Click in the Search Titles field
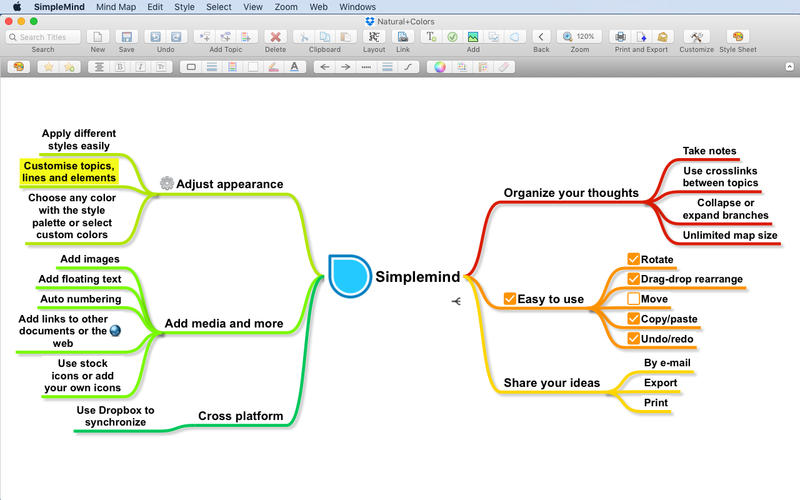Image resolution: width=800 pixels, height=500 pixels. coord(43,37)
